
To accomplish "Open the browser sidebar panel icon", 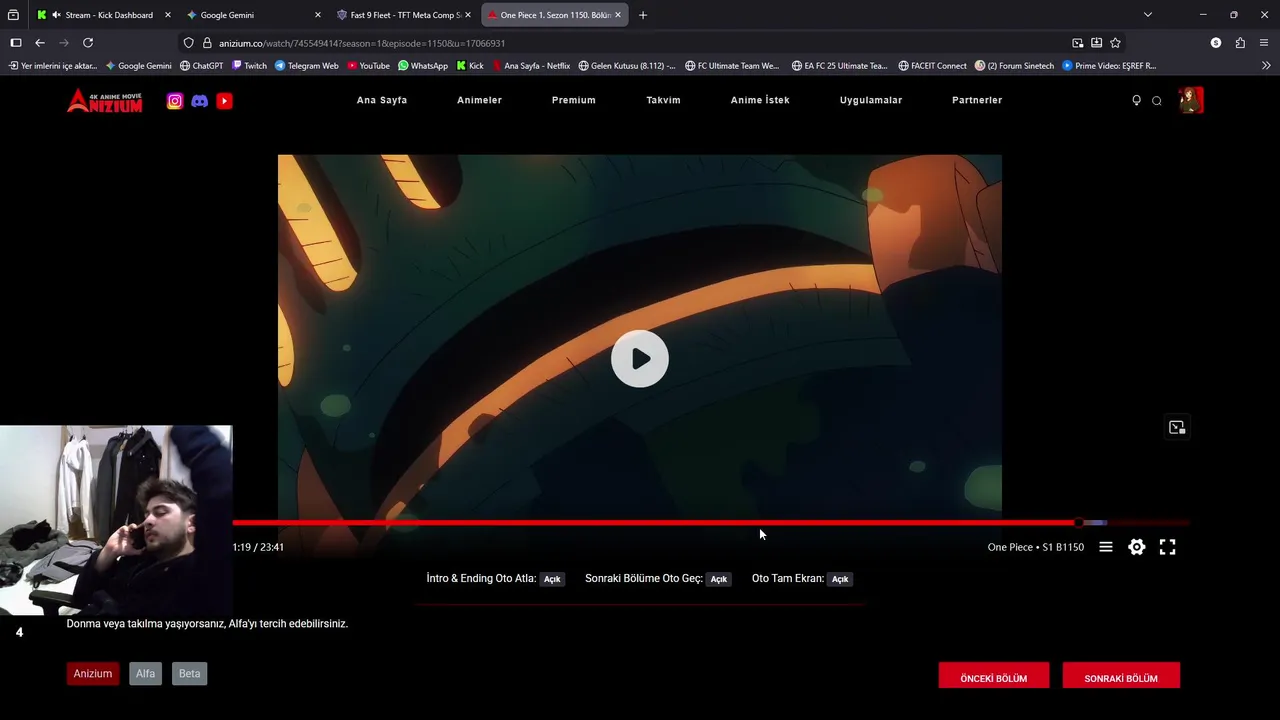I will coord(16,43).
